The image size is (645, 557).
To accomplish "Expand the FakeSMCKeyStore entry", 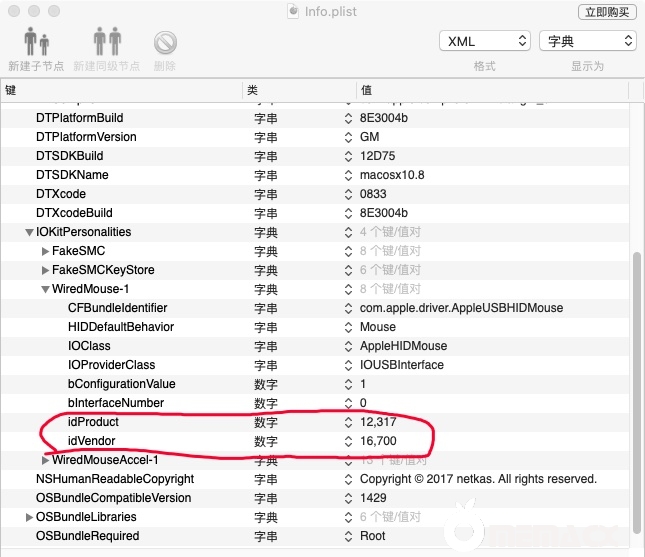I will click(x=45, y=270).
